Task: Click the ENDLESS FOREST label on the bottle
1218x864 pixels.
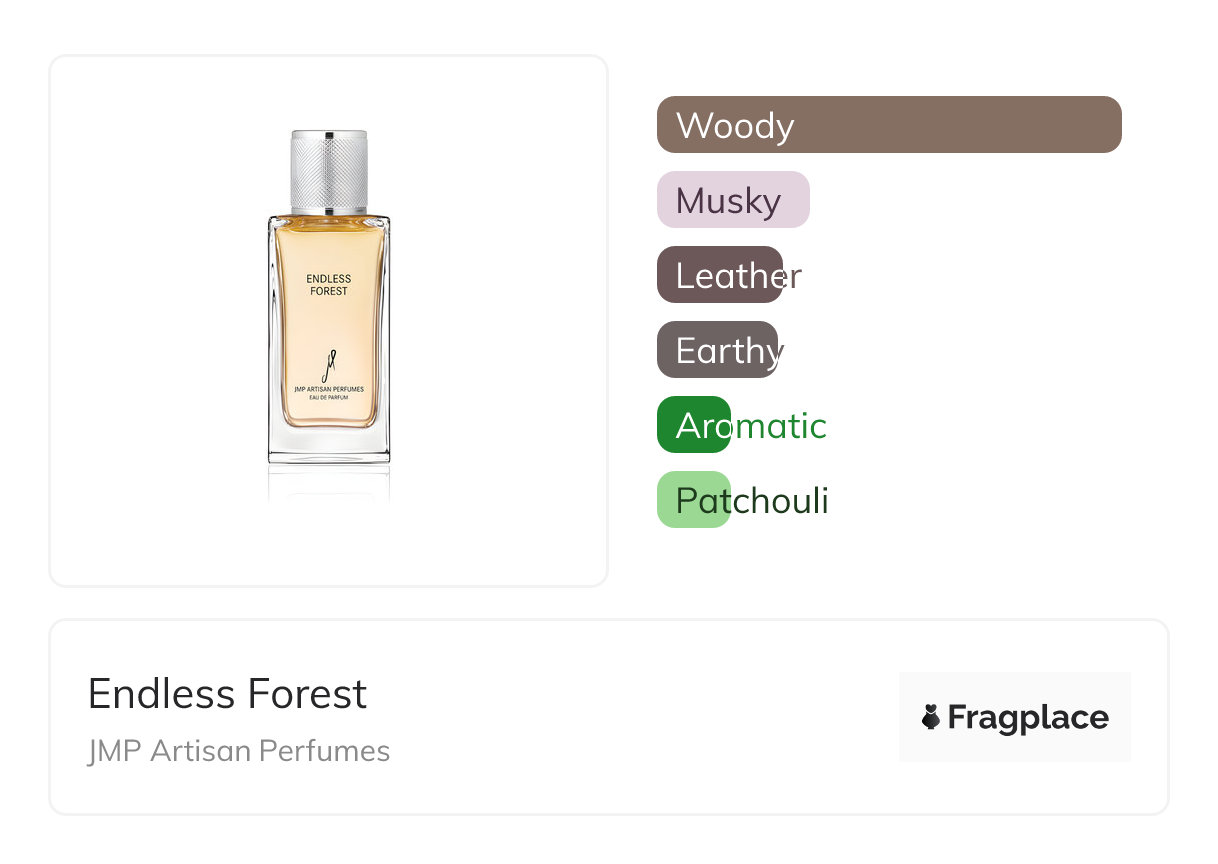Action: point(329,285)
